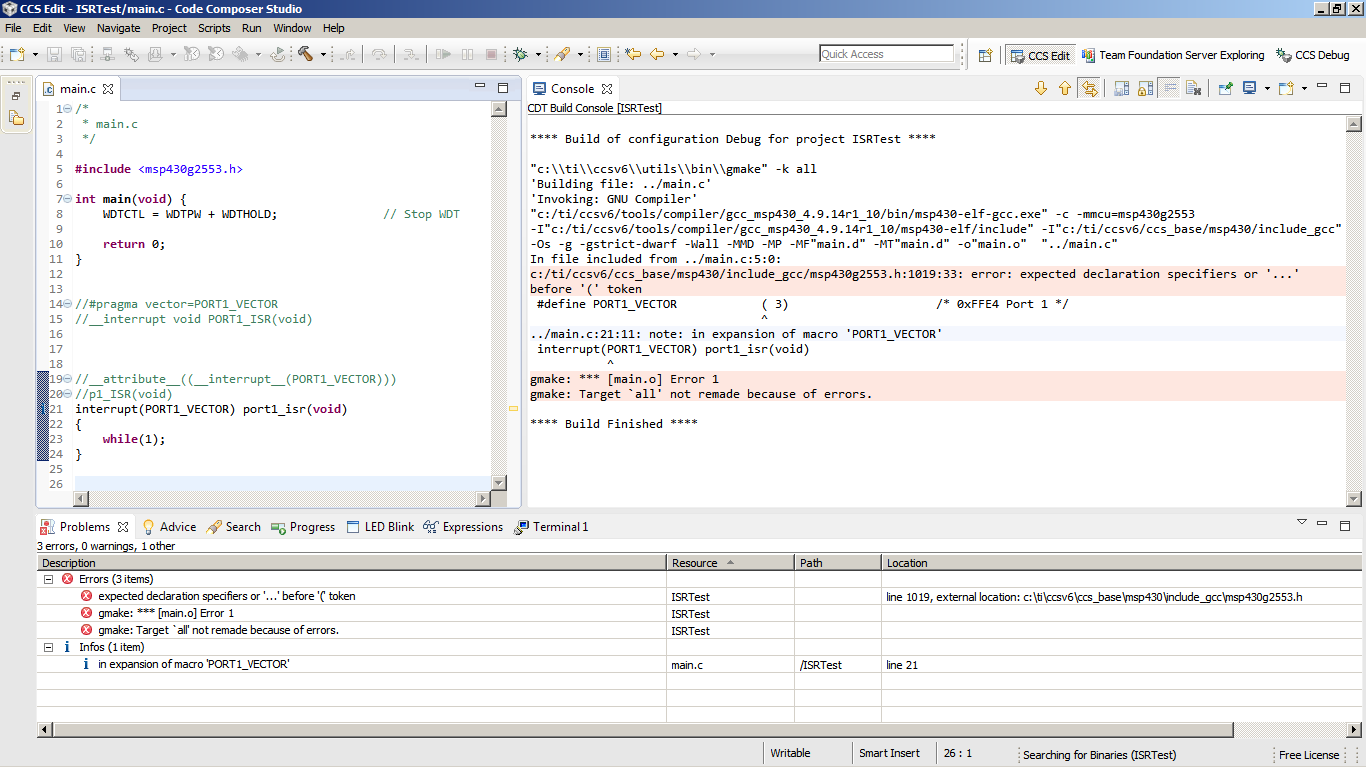Click the Build hammer icon
This screenshot has height=768, width=1366.
[305, 54]
